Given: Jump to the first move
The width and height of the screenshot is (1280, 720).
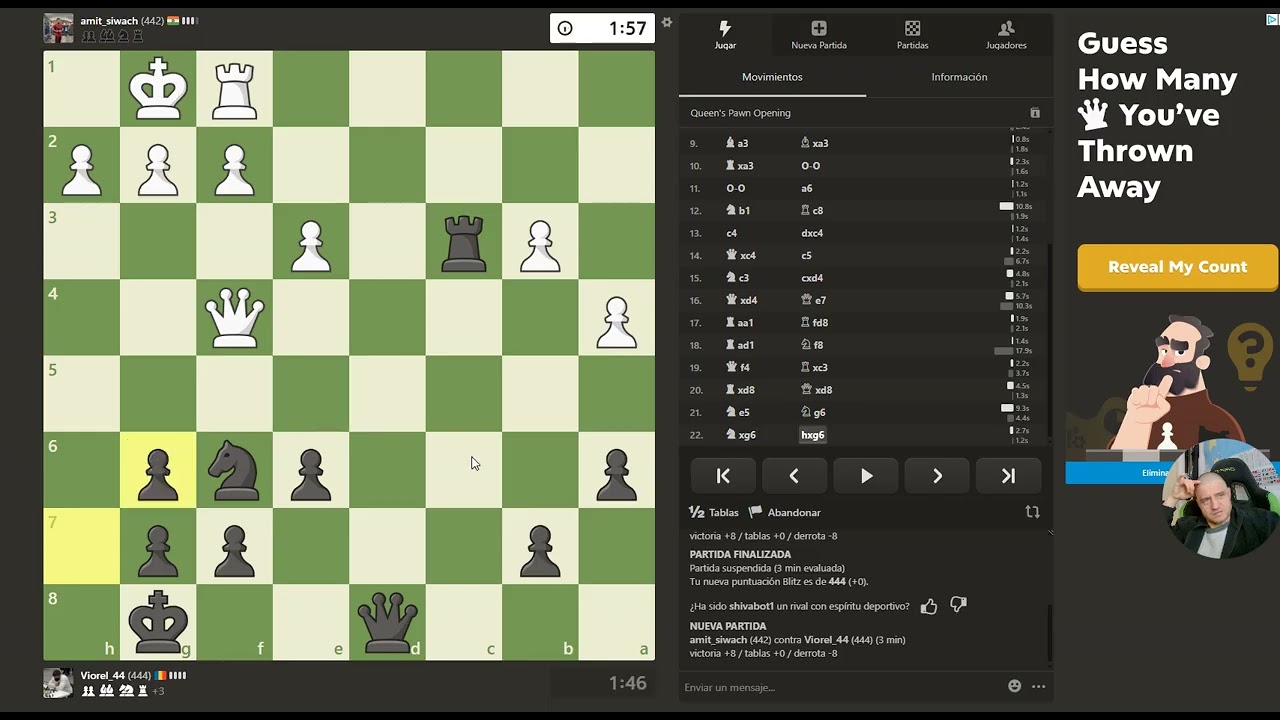Looking at the screenshot, I should coord(723,476).
